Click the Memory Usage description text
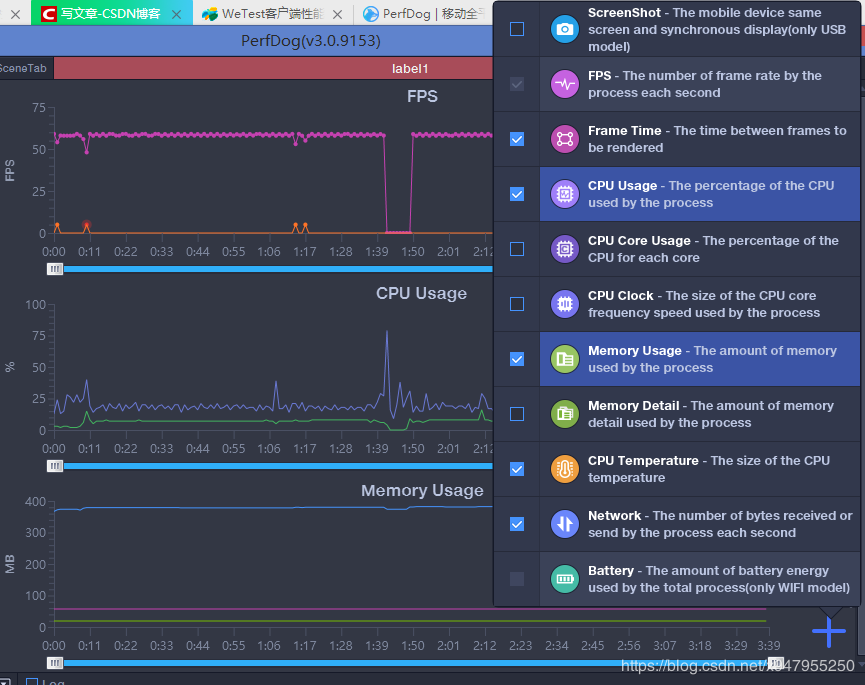 [712, 359]
